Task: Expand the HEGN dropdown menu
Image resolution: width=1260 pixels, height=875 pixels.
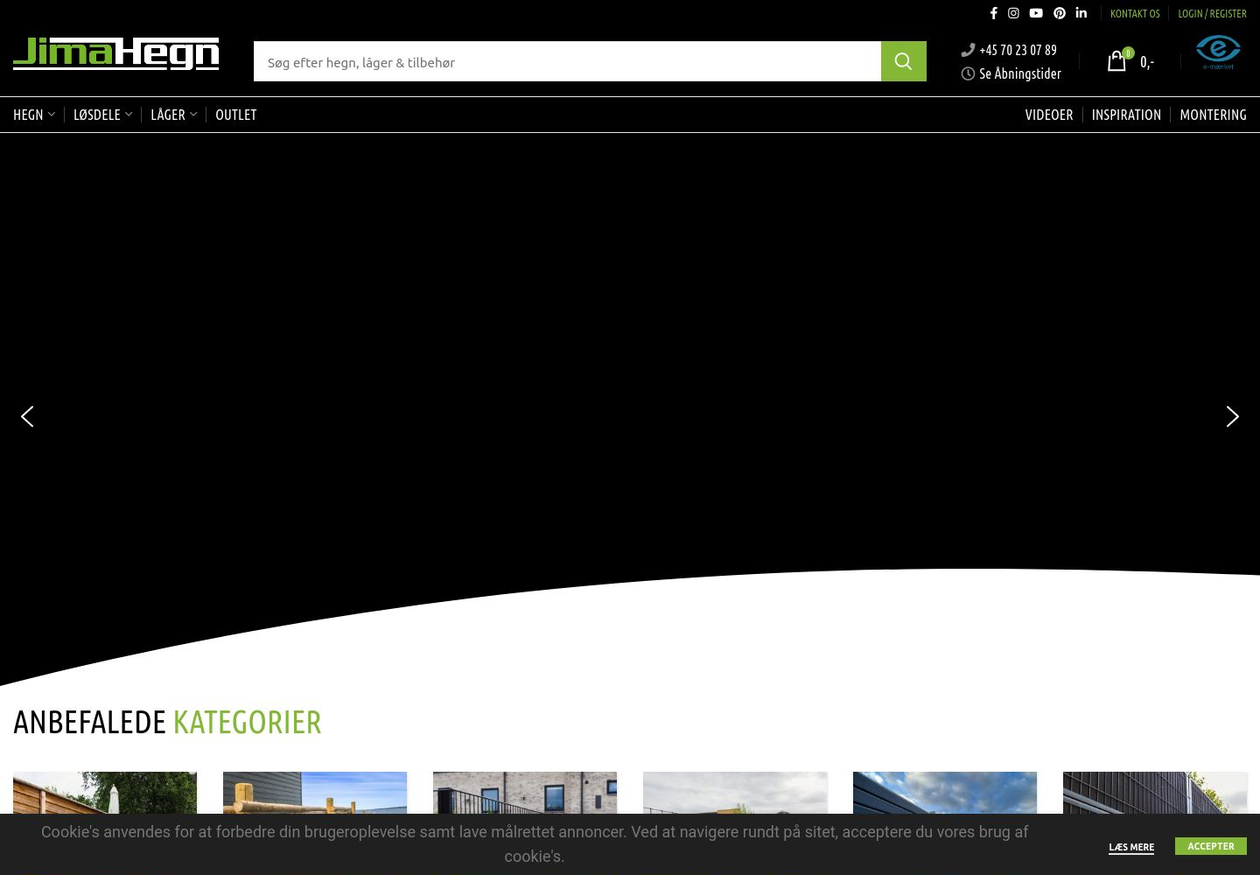Action: tap(34, 115)
